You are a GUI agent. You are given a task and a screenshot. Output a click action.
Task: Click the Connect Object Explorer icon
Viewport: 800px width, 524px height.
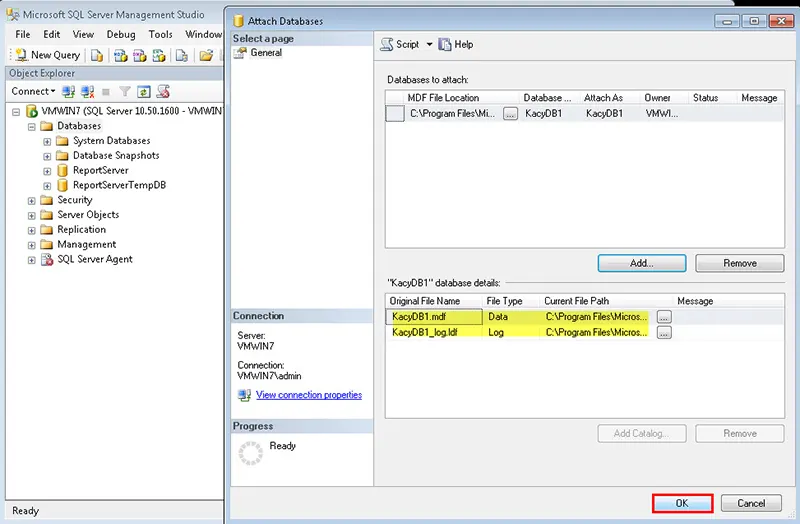point(68,92)
